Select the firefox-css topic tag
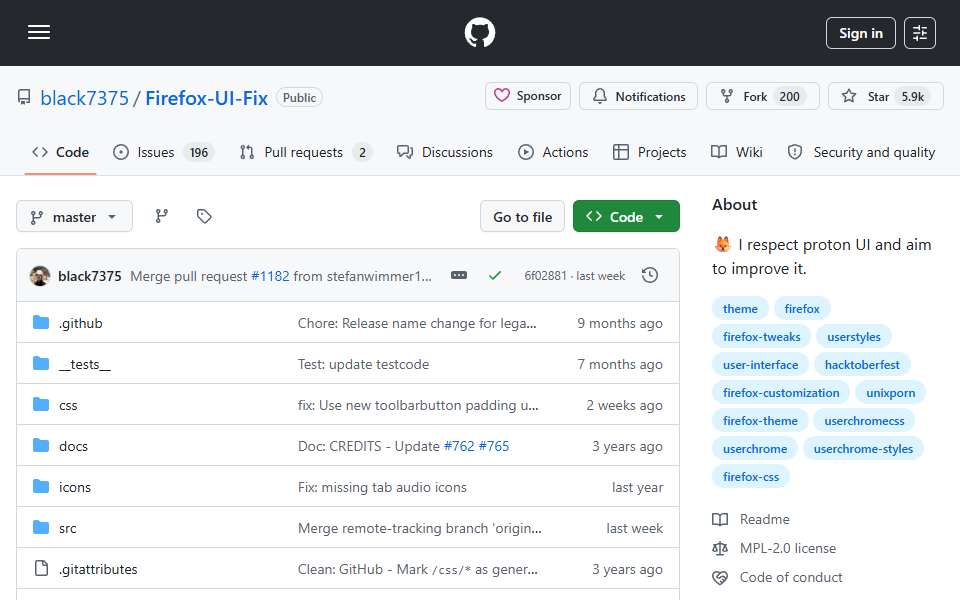Viewport: 960px width, 600px height. pyautogui.click(x=751, y=476)
